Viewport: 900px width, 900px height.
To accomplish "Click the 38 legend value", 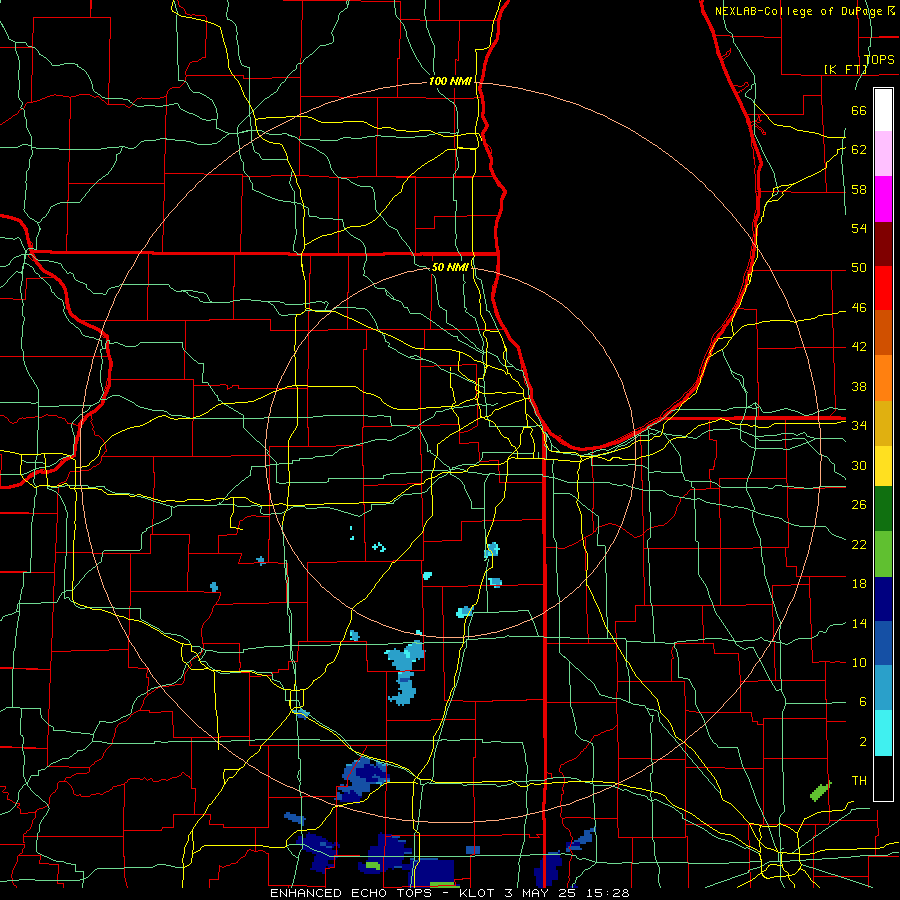I will (x=859, y=386).
